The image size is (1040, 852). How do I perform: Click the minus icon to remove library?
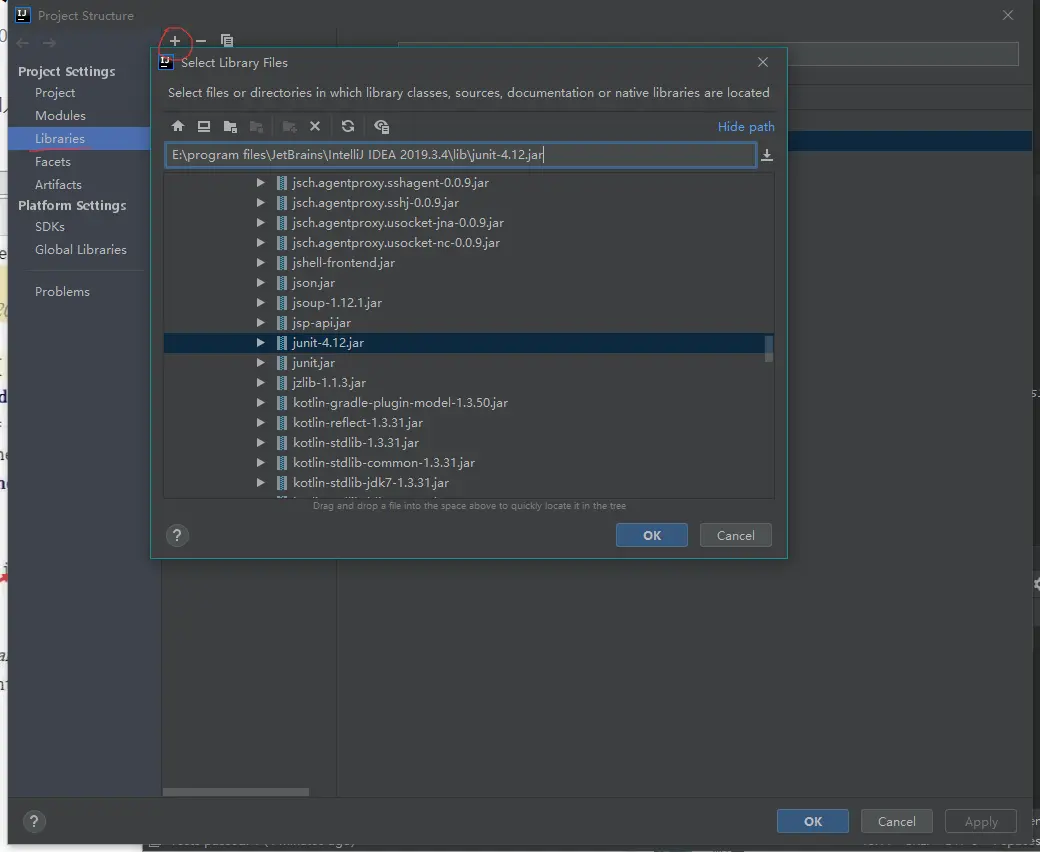coord(201,41)
